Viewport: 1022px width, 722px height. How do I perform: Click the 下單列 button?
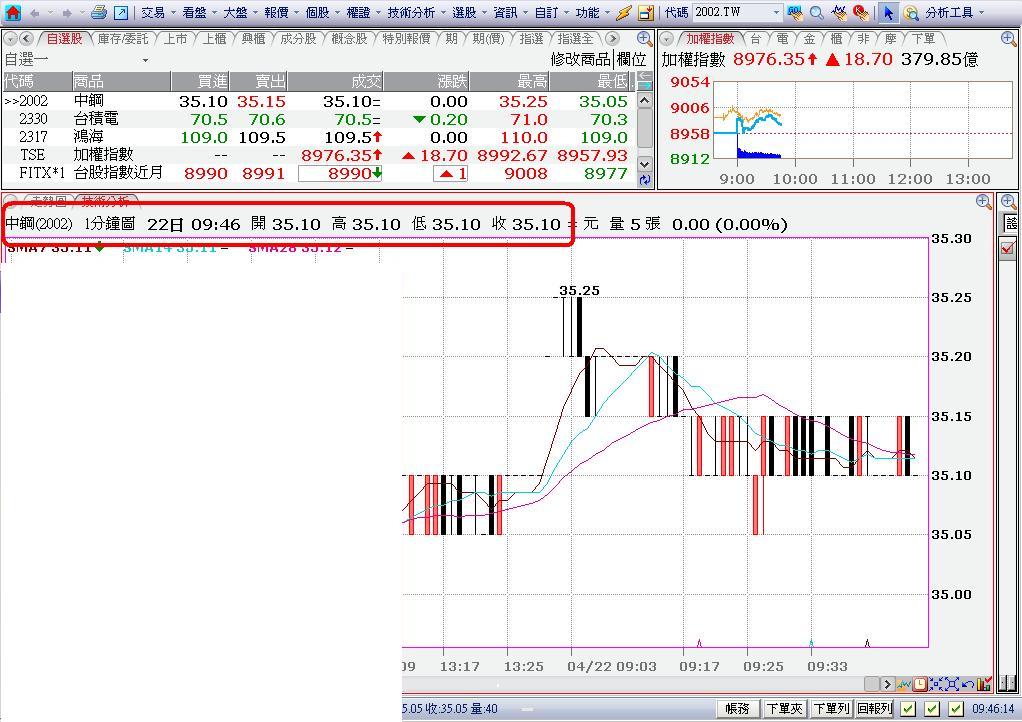(831, 708)
